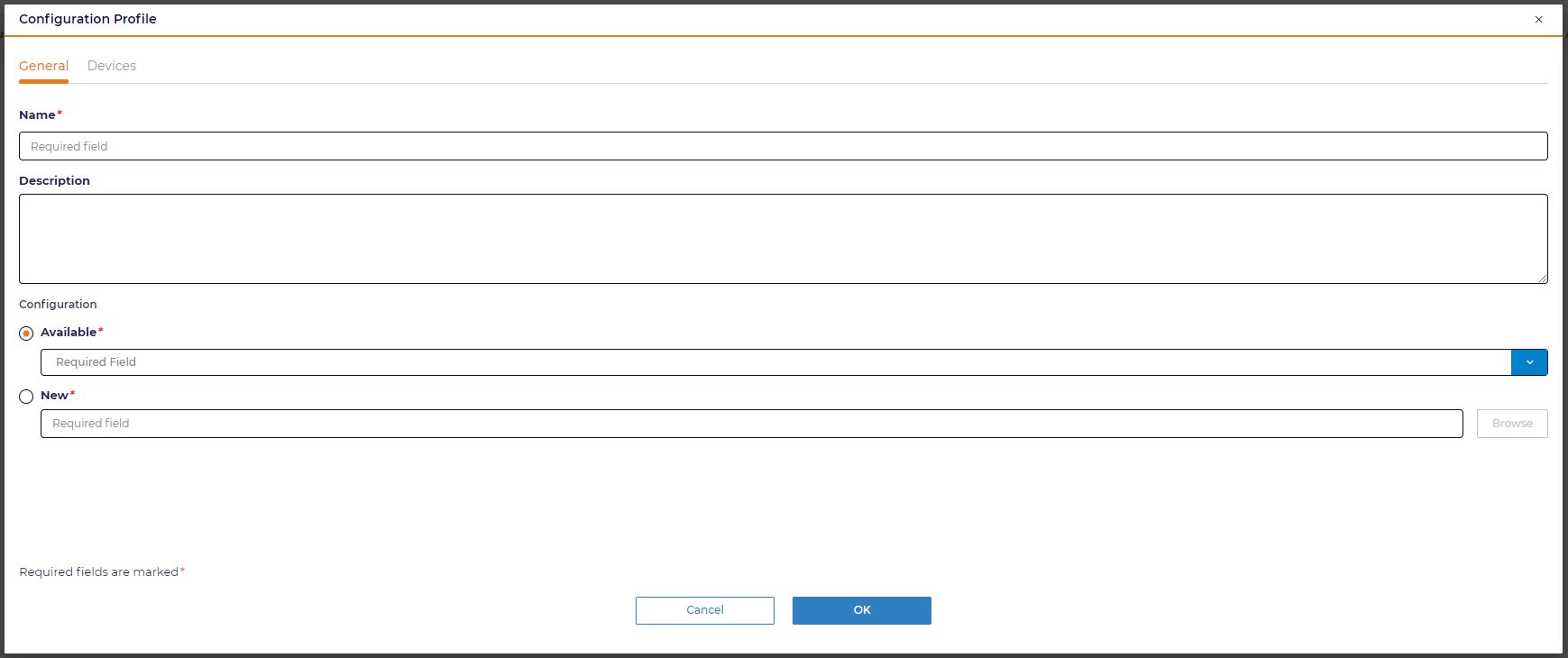The image size is (1568, 658).
Task: Click the 'Description' field label
Action: [x=54, y=181]
